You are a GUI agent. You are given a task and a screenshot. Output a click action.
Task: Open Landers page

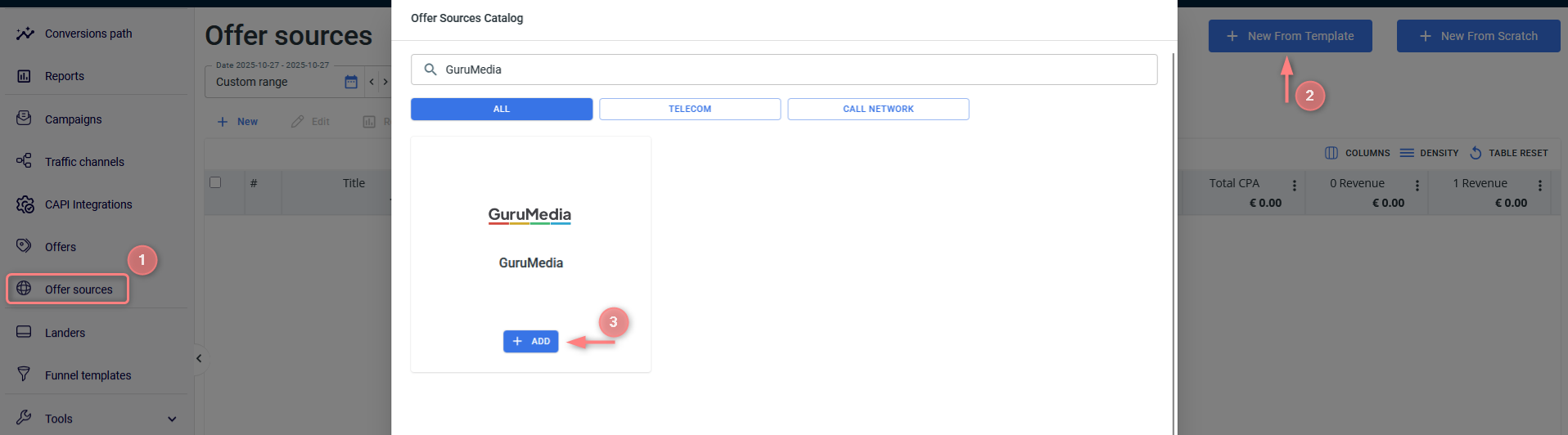(65, 333)
